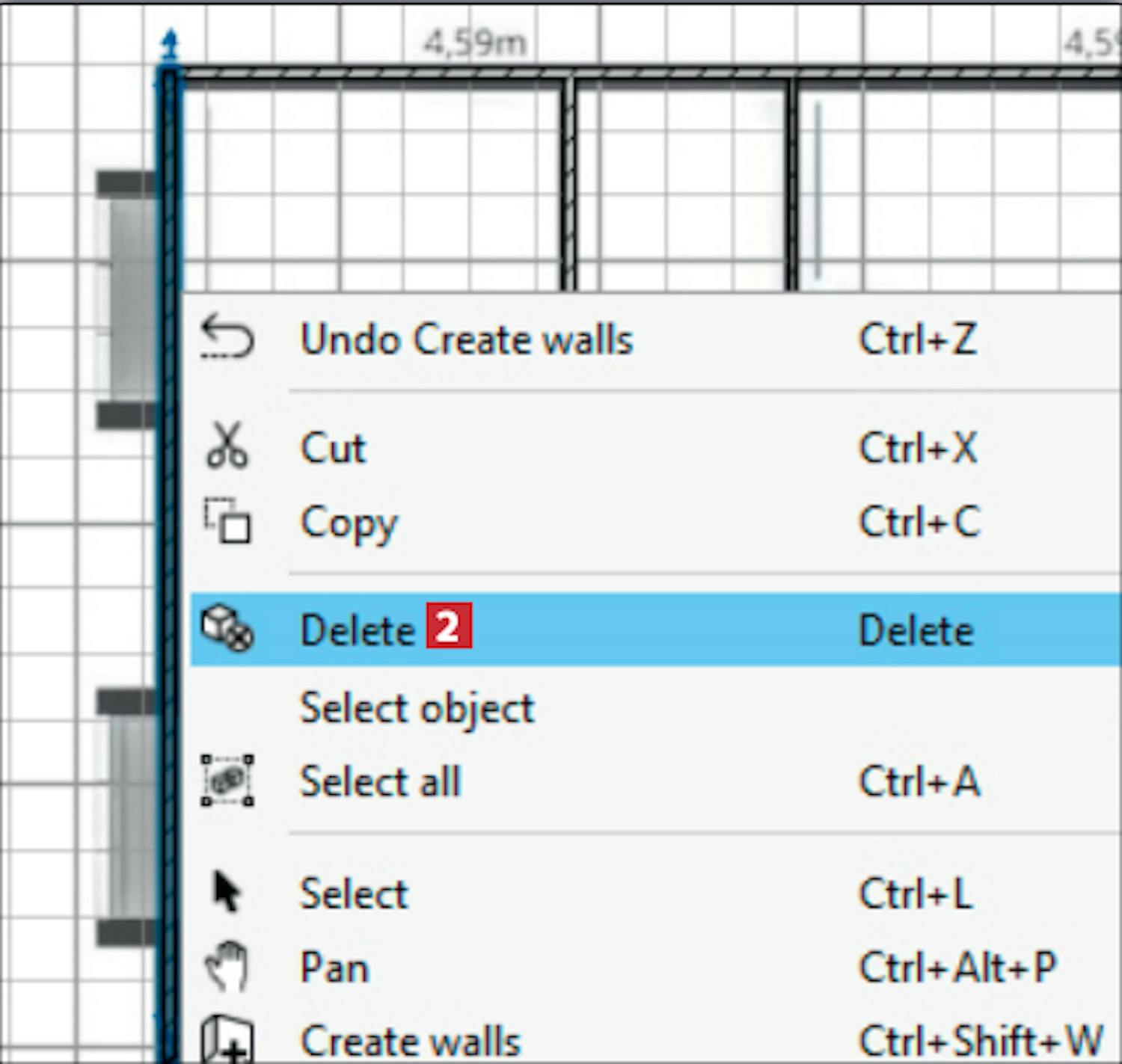This screenshot has height=1064, width=1122.
Task: Choose Cut from context menu
Action: tap(333, 449)
